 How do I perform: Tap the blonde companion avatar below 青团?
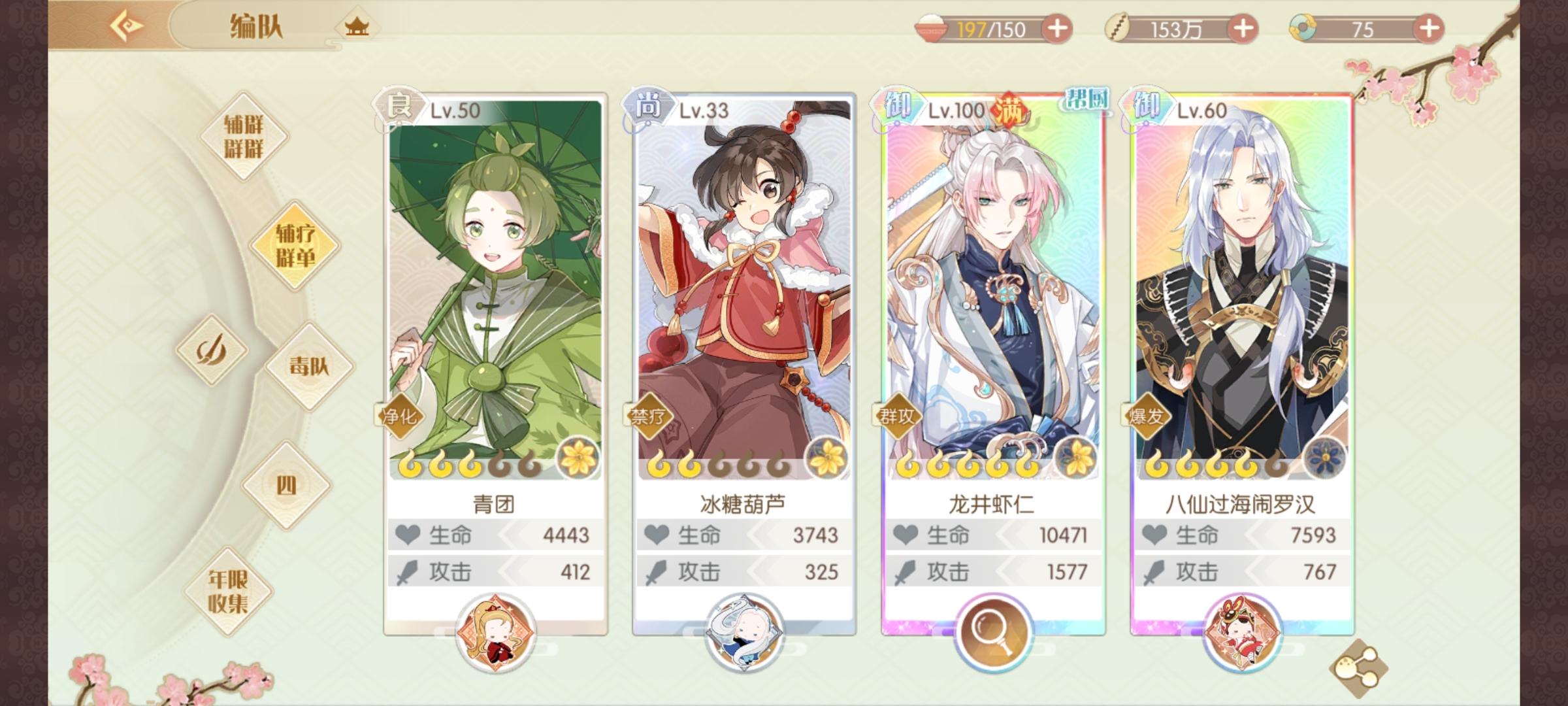pyautogui.click(x=495, y=633)
